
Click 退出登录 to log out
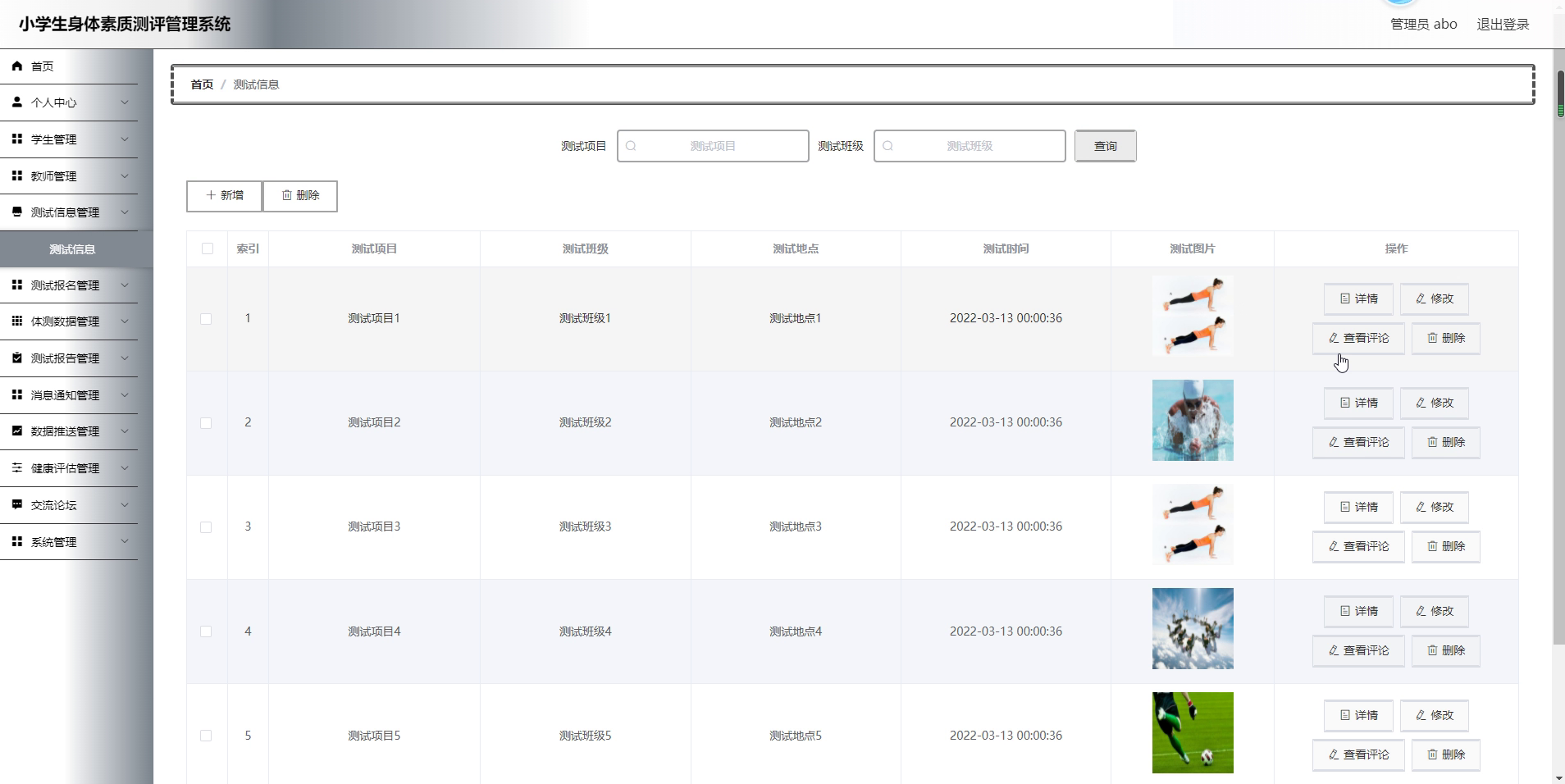point(1503,25)
